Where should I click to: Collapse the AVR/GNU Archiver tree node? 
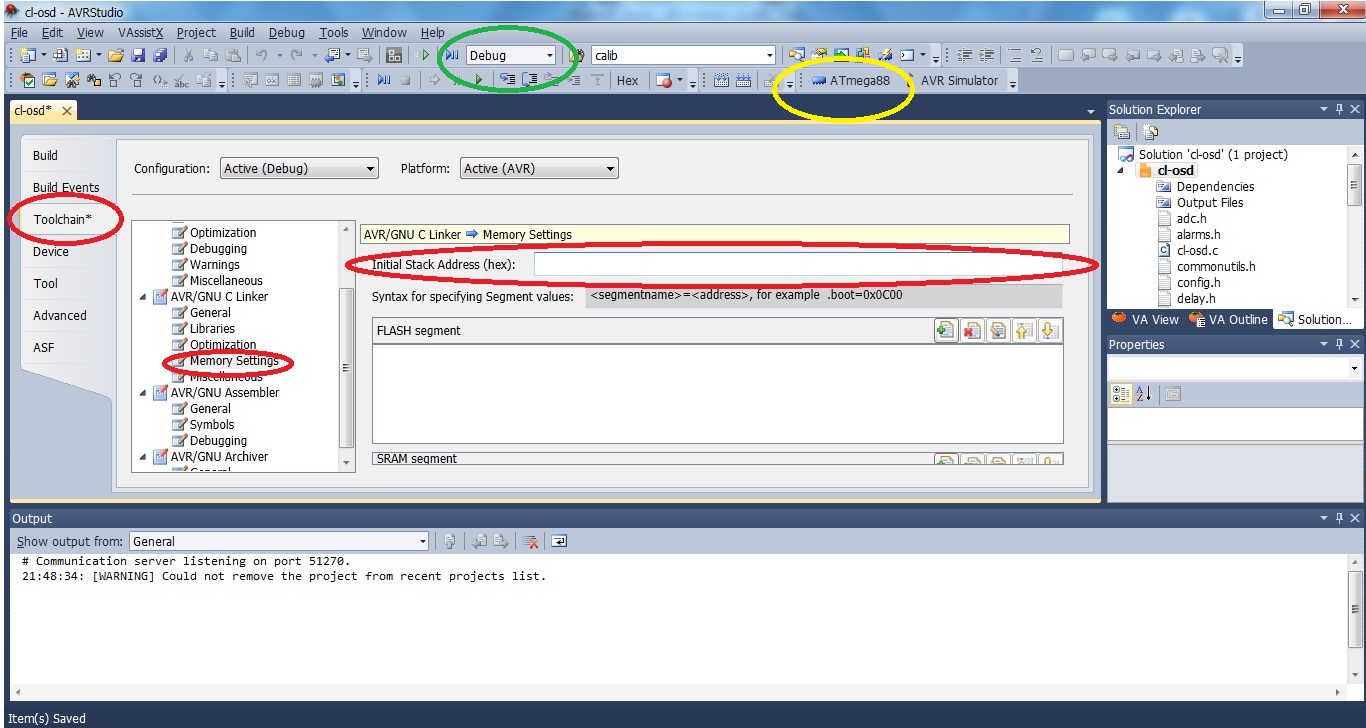(x=143, y=456)
